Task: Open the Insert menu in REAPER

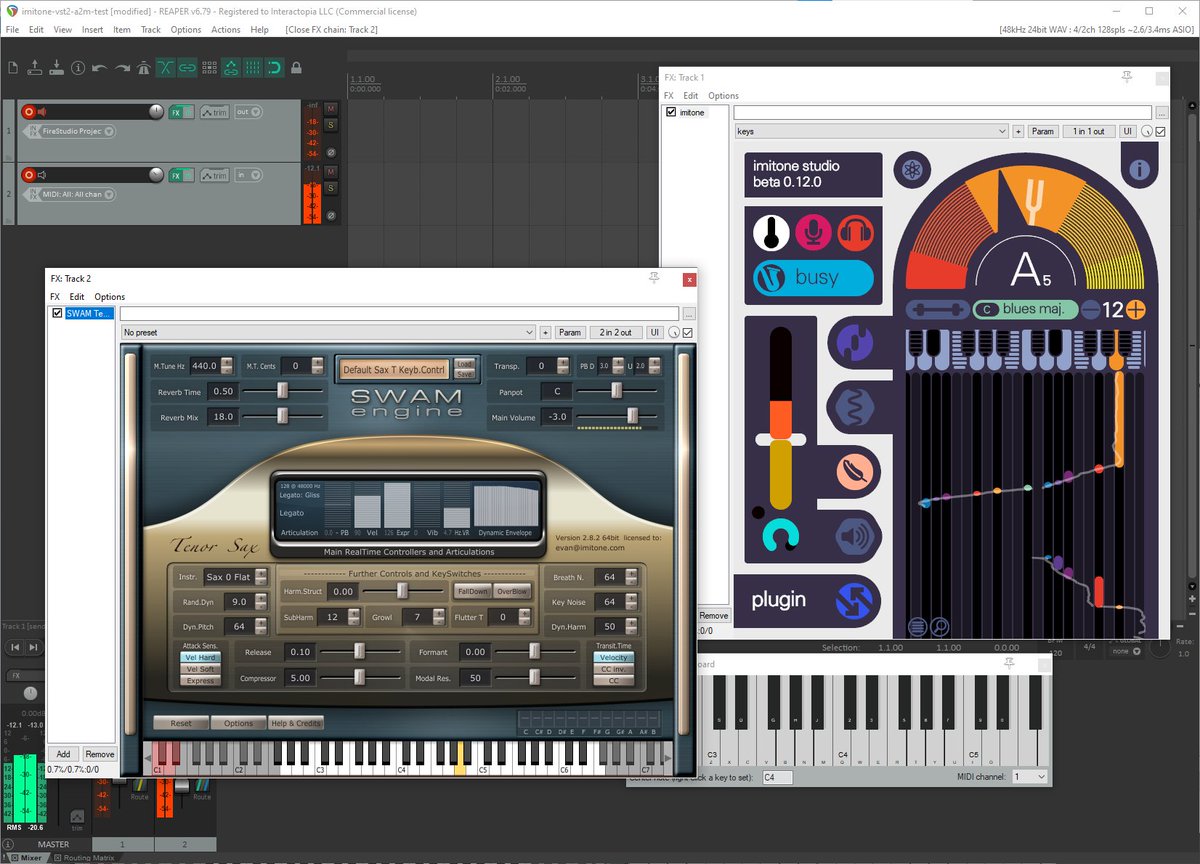Action: 92,29
